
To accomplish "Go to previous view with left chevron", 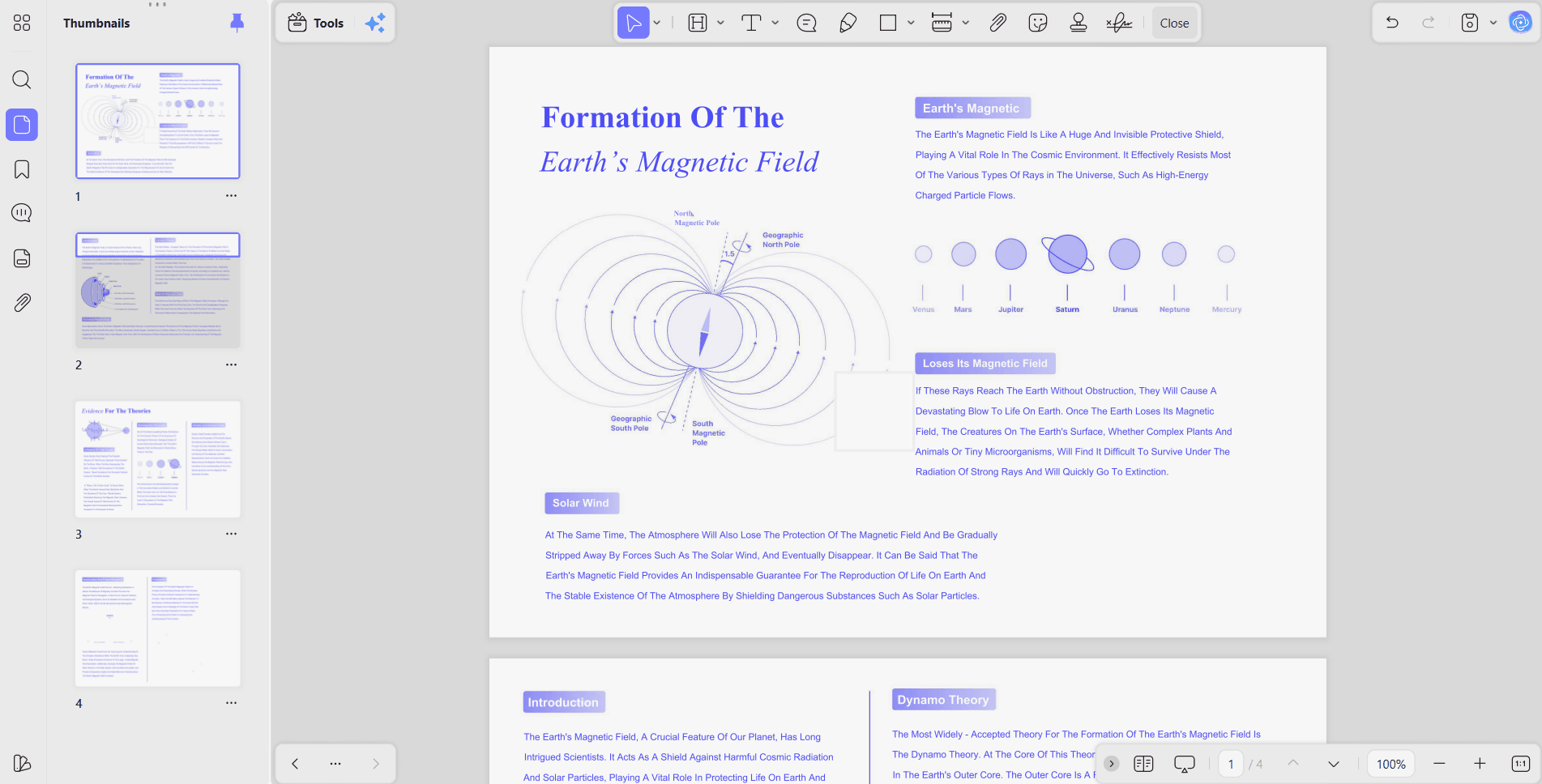I will [x=295, y=763].
